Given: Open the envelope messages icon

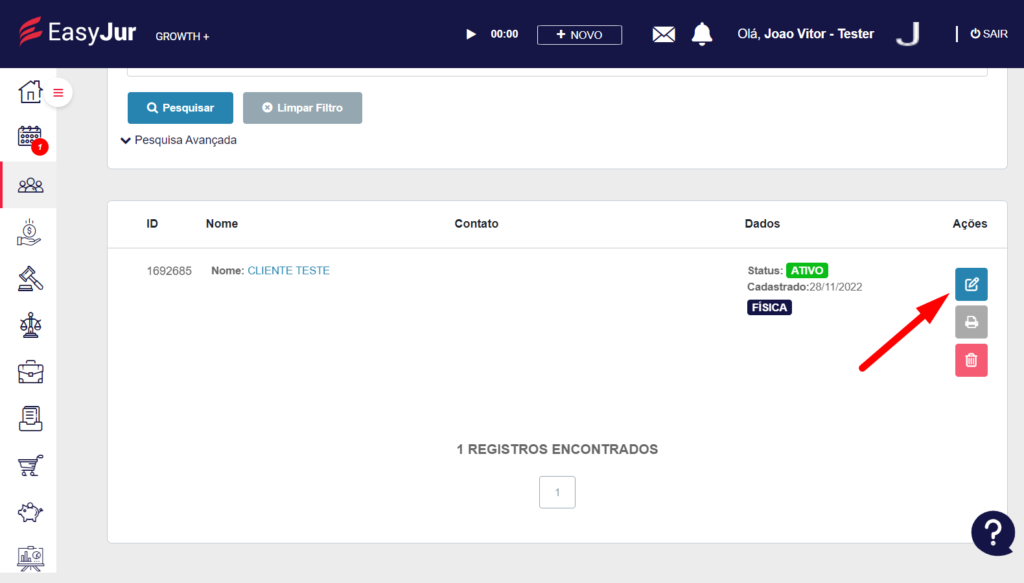Looking at the screenshot, I should [x=664, y=34].
